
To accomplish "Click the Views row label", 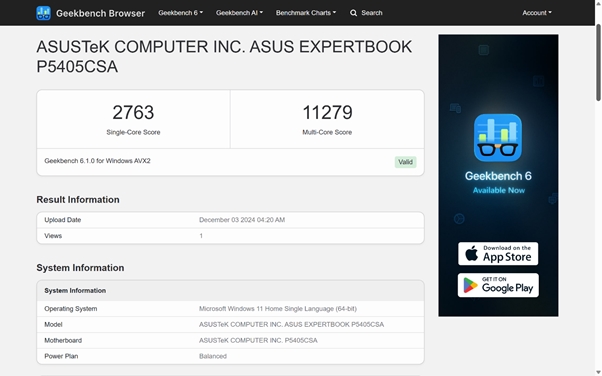I will click(x=53, y=236).
